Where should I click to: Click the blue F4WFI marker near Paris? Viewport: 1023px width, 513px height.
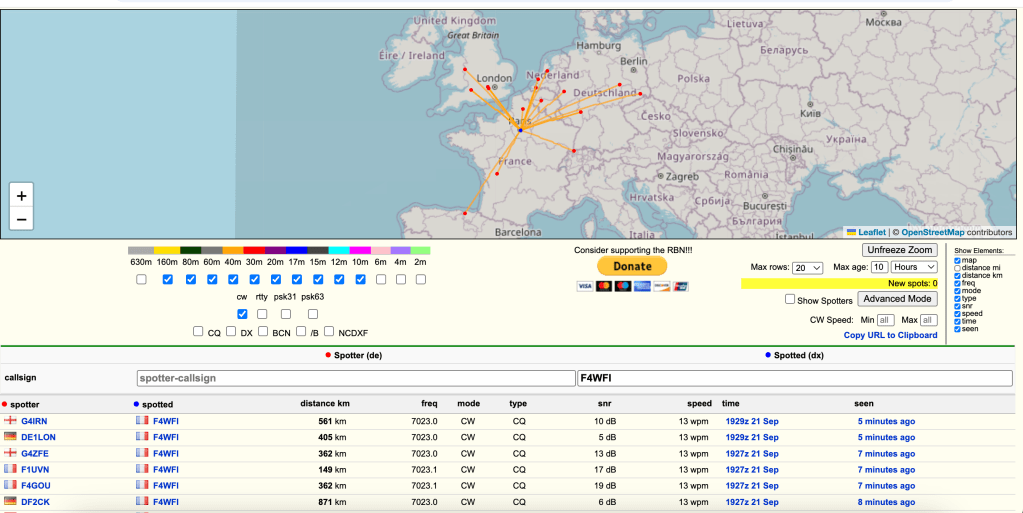[520, 130]
